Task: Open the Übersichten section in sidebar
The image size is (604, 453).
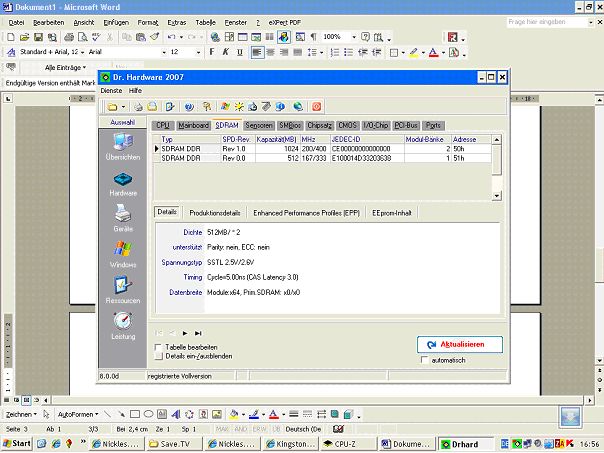Action: pyautogui.click(x=123, y=147)
